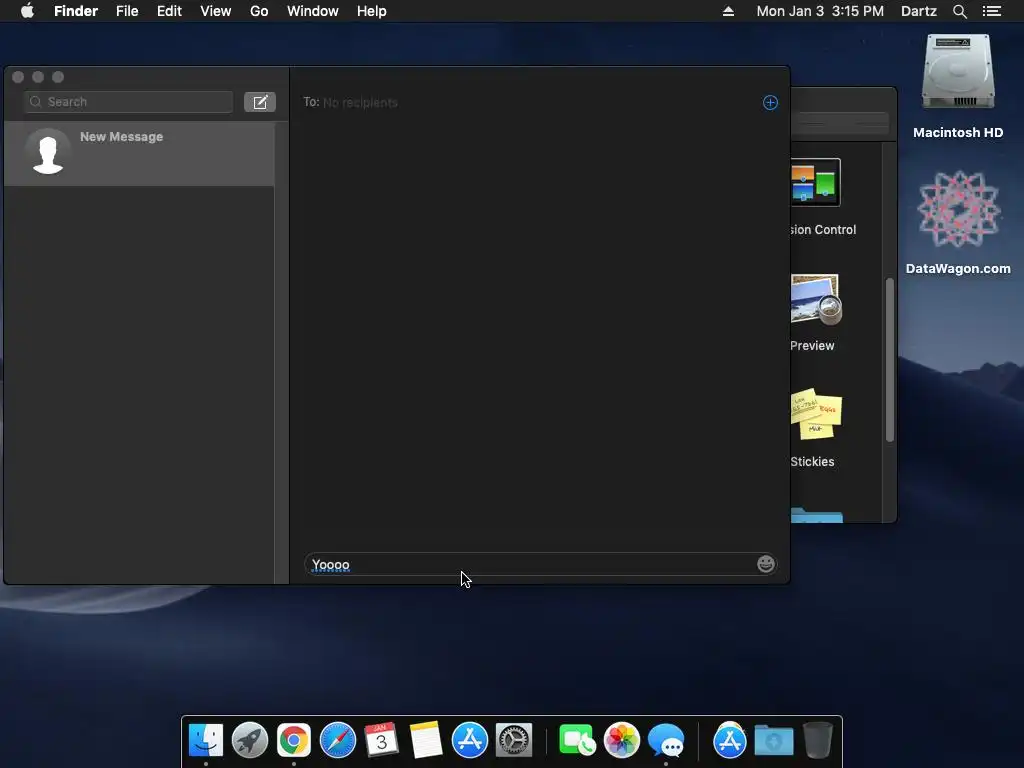The image size is (1024, 768).
Task: Add a recipient with the plus icon
Action: point(770,103)
